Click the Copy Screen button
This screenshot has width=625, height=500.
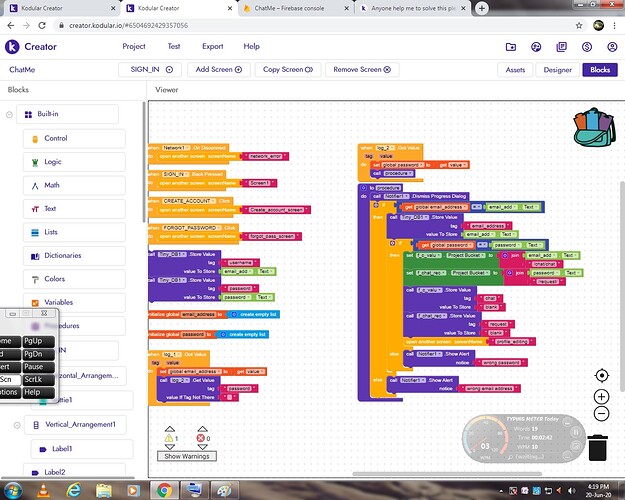pos(288,69)
